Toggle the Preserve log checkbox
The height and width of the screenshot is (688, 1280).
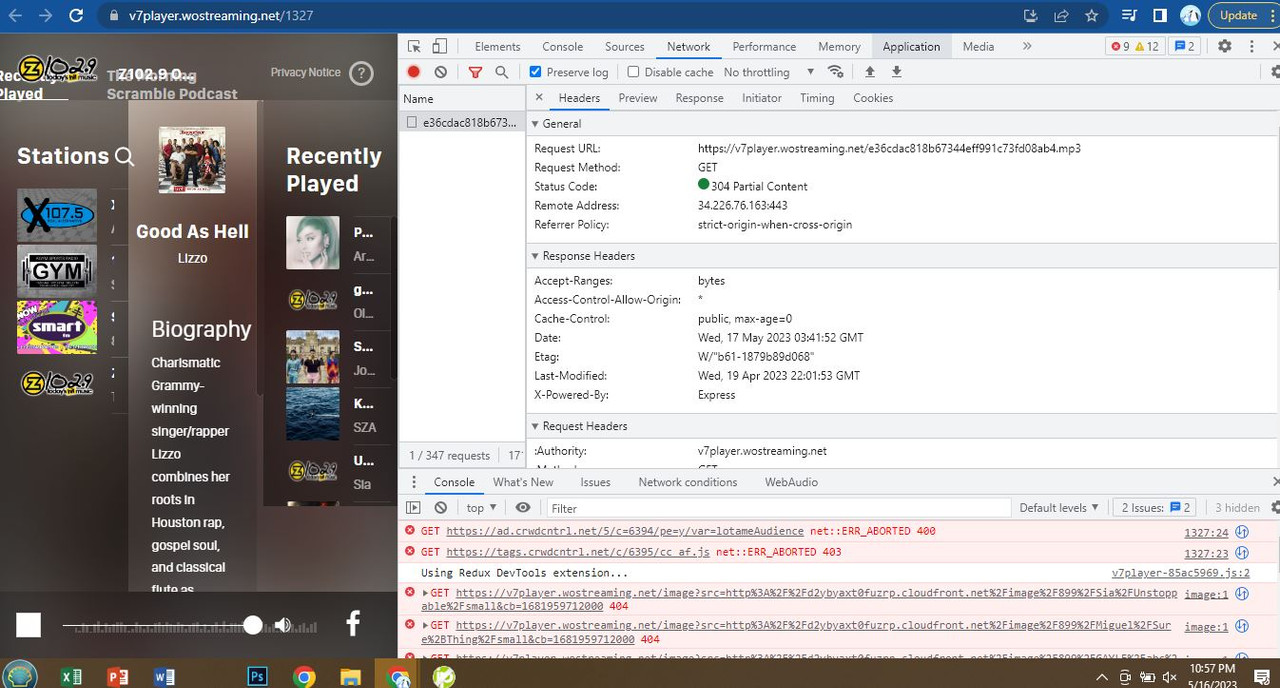535,72
